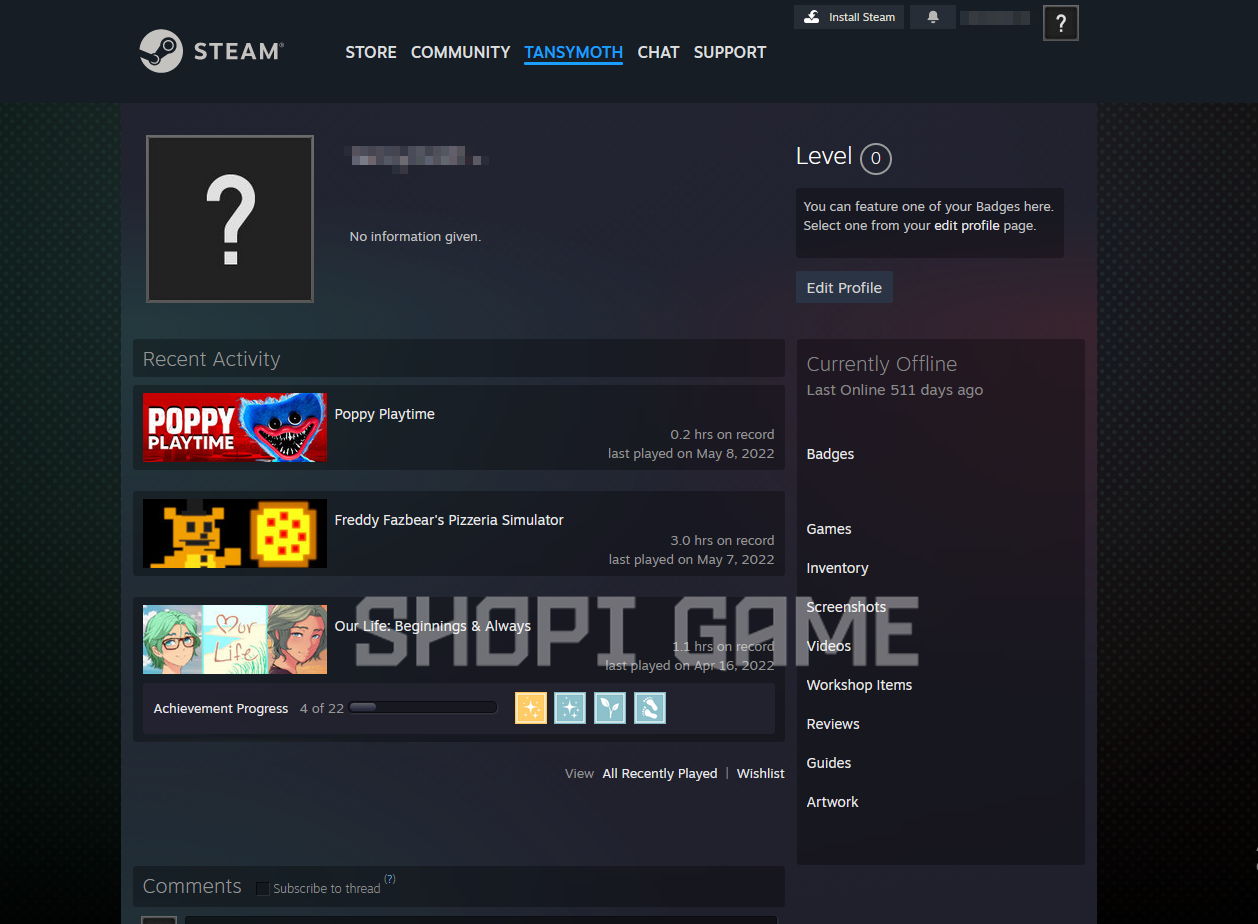View All Recently Played games
The image size is (1258, 924).
660,773
